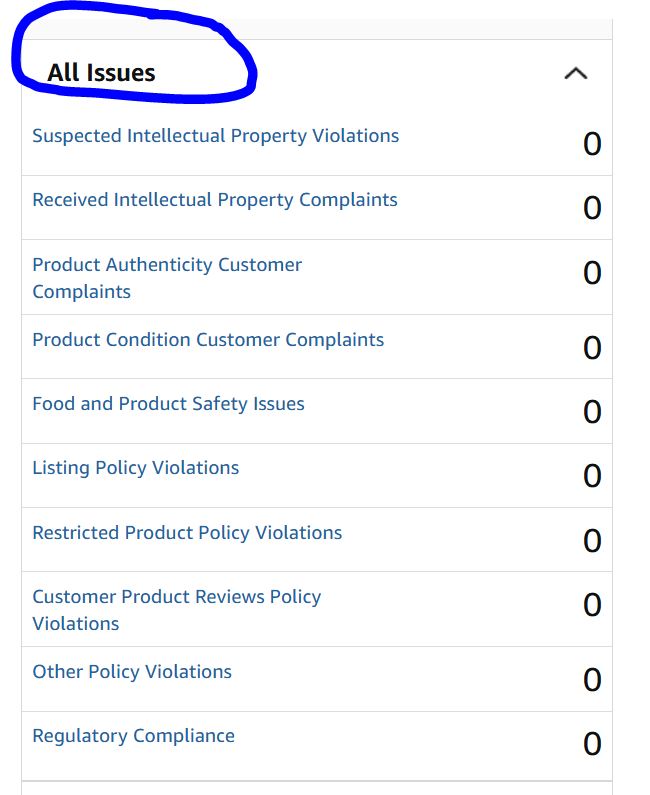Click the Product Authenticity Complaints count
The image size is (650, 795).
point(592,272)
